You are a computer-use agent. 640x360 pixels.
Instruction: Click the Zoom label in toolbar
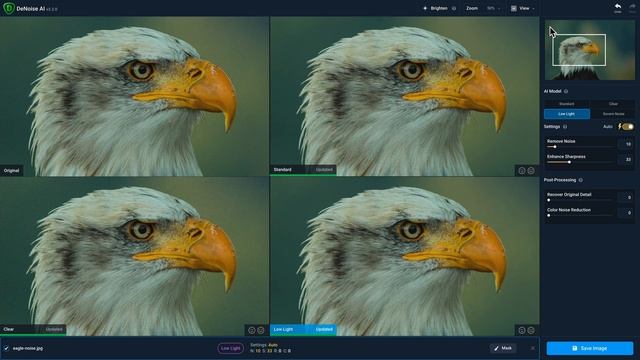472,8
